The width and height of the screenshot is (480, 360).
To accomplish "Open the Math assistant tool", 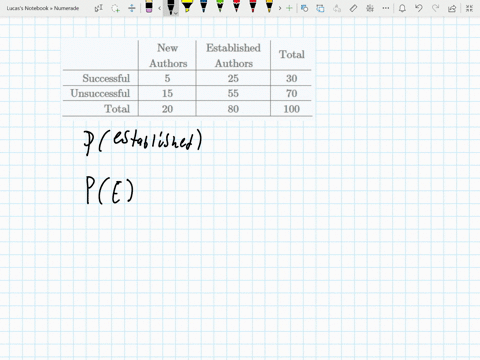I will pos(370,8).
